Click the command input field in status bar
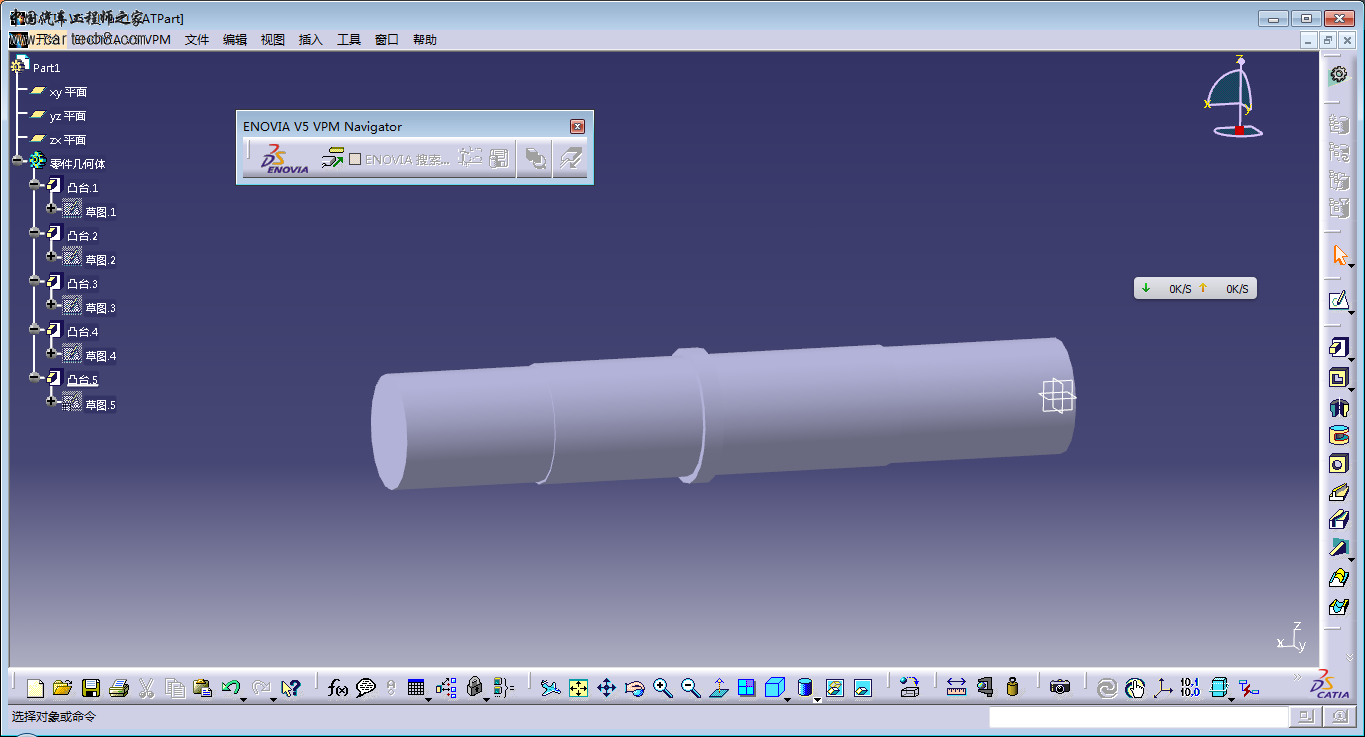Viewport: 1365px width, 737px height. click(x=1138, y=717)
